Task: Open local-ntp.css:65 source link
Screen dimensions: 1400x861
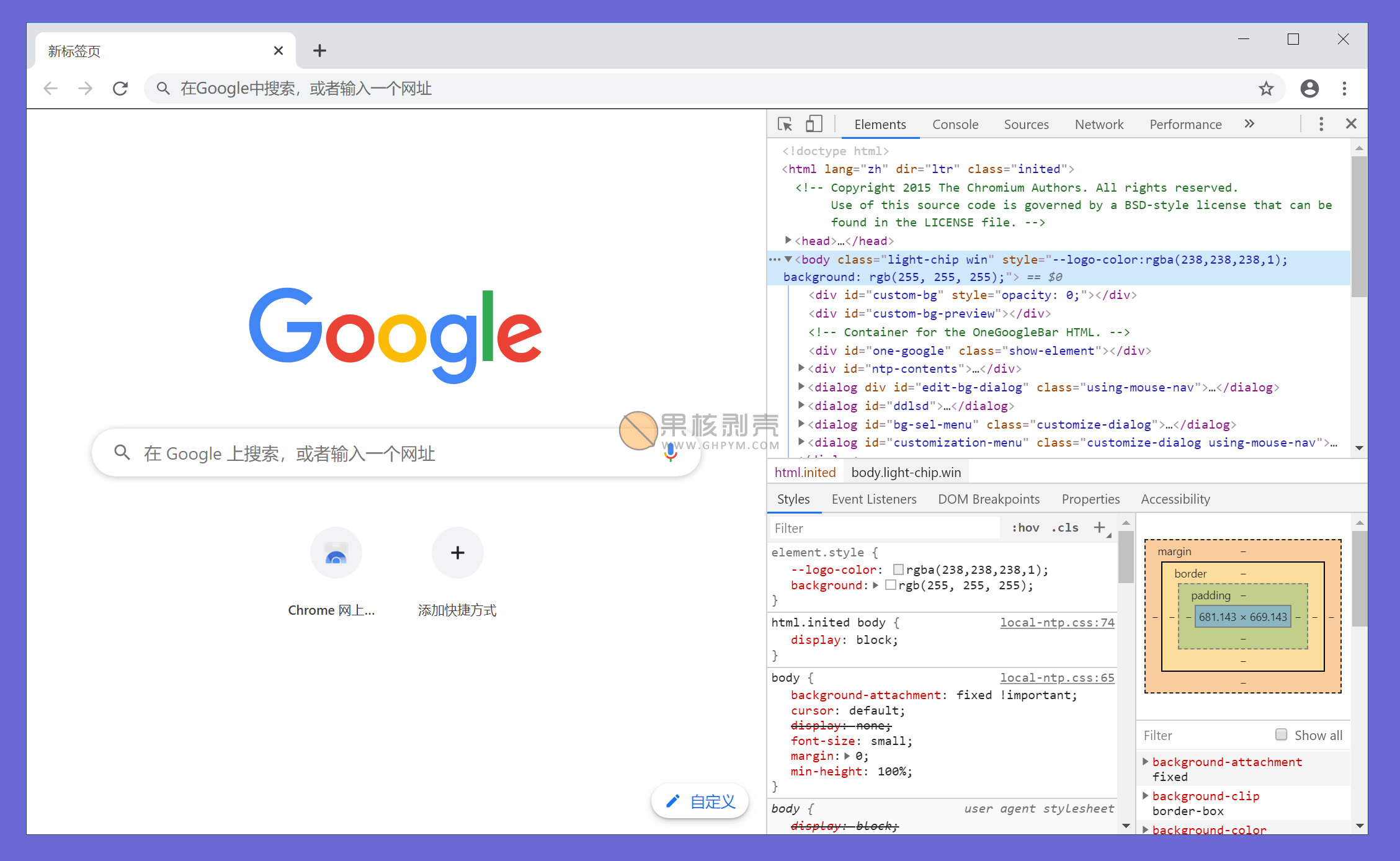Action: click(1057, 677)
